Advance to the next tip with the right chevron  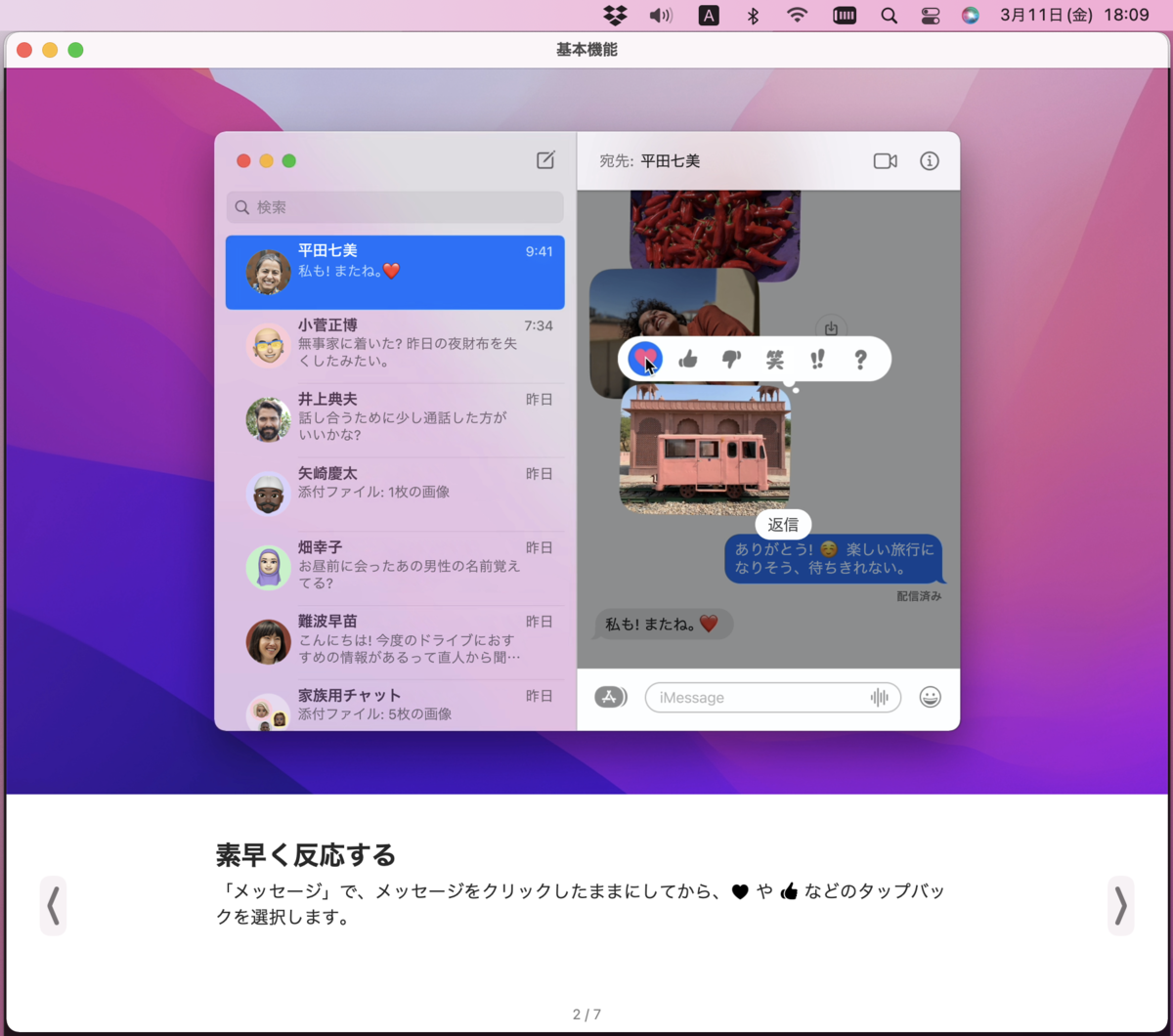(1120, 905)
